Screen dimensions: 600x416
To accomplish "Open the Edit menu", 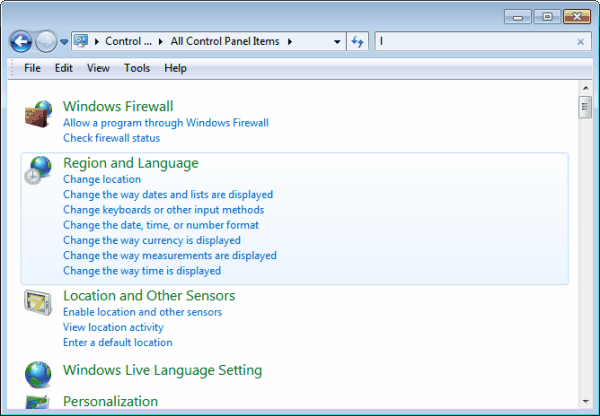I will 64,68.
